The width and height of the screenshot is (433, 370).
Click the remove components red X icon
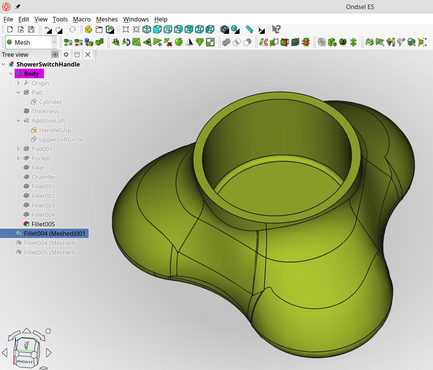(x=168, y=42)
